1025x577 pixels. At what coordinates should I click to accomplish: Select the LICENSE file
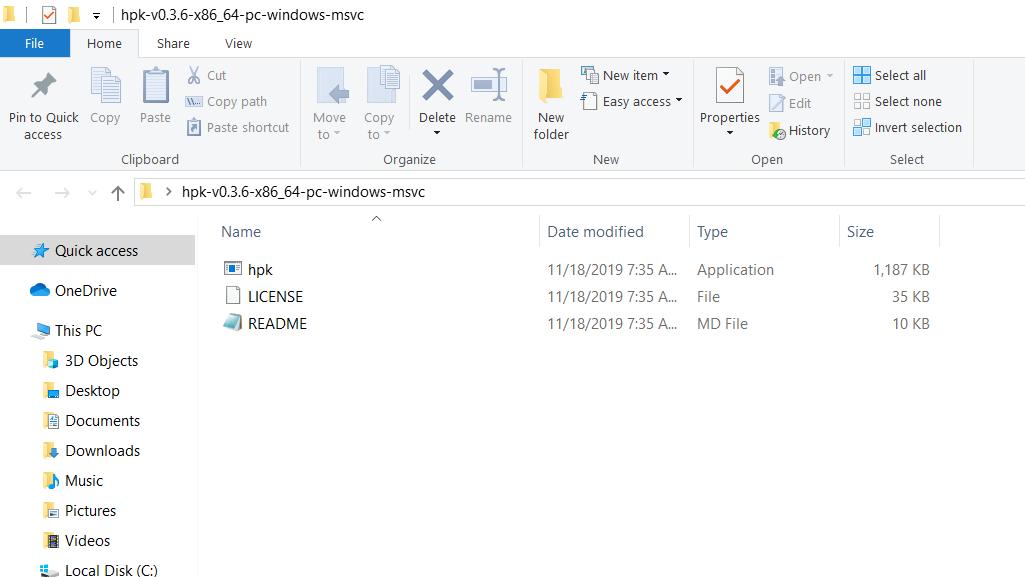point(275,297)
